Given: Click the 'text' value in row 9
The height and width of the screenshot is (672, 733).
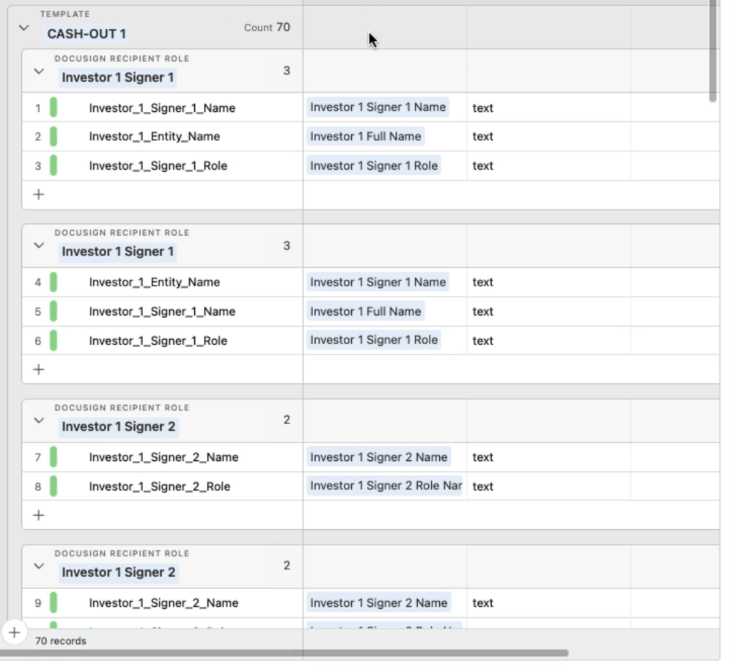Looking at the screenshot, I should 483,603.
